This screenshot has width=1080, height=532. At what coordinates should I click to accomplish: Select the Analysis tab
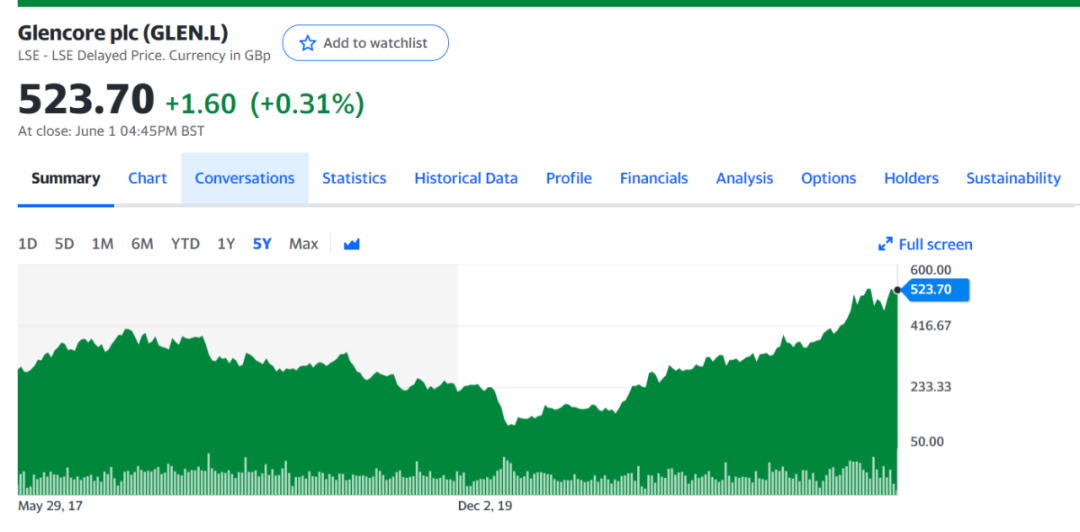click(744, 178)
